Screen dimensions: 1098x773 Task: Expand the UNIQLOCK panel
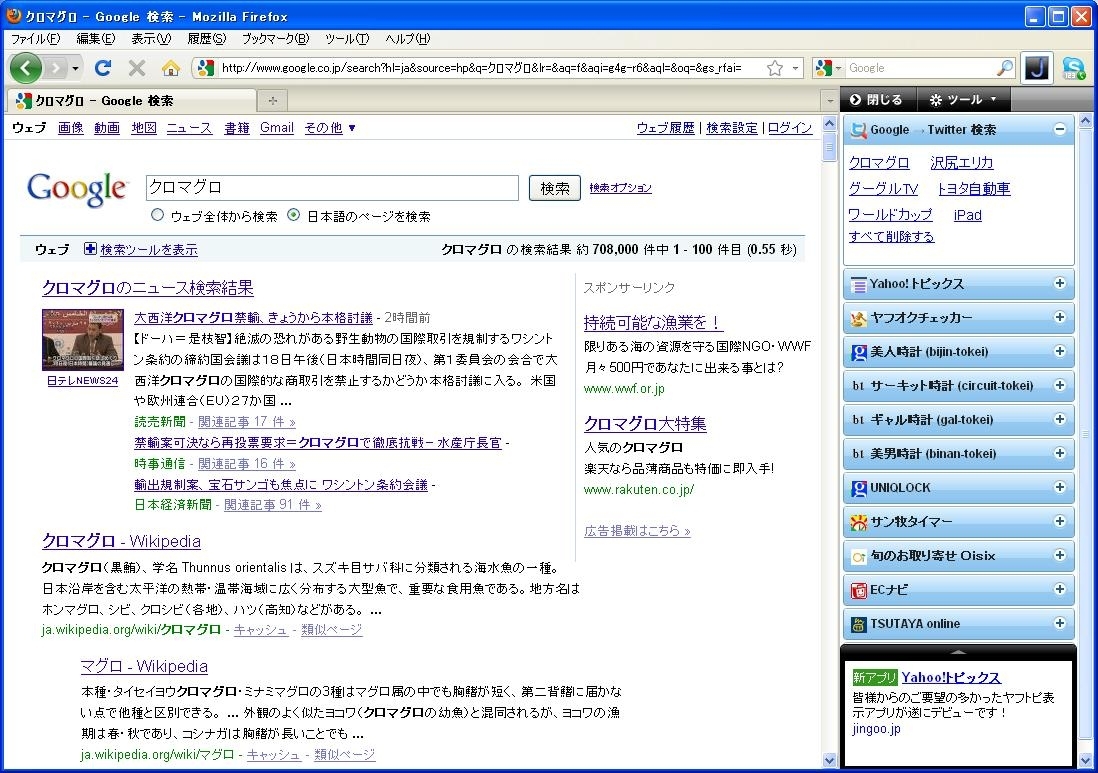tap(1059, 487)
